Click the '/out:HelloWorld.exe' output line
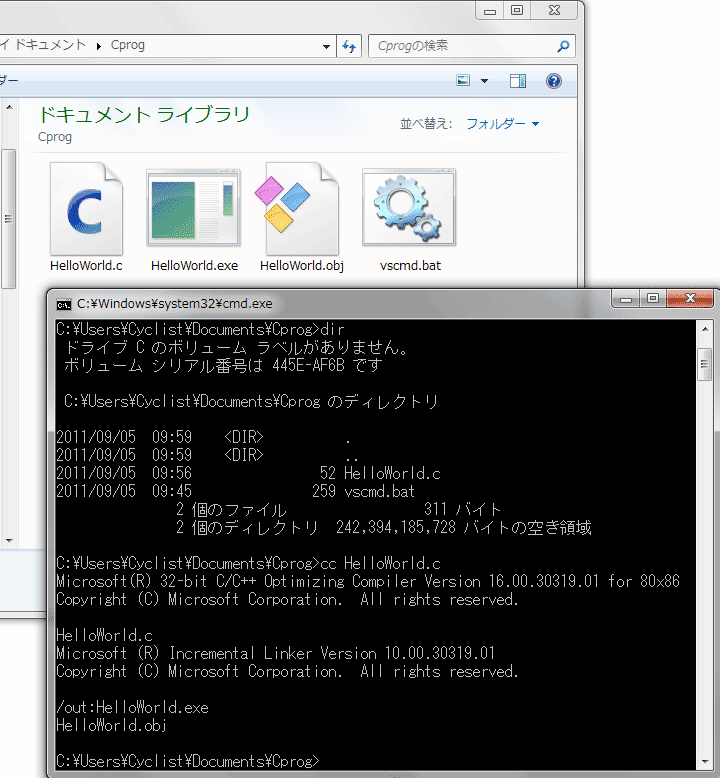The image size is (720, 778). coord(132,708)
